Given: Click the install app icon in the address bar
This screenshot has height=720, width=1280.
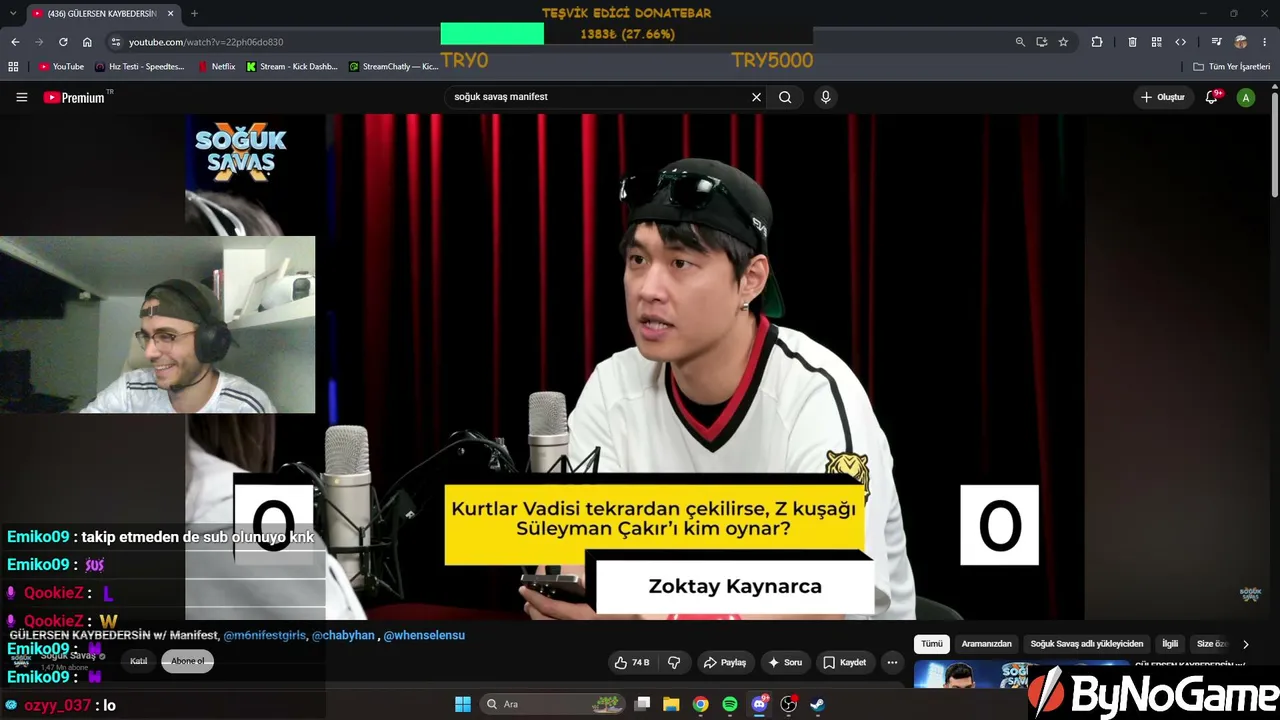Looking at the screenshot, I should [x=1042, y=42].
